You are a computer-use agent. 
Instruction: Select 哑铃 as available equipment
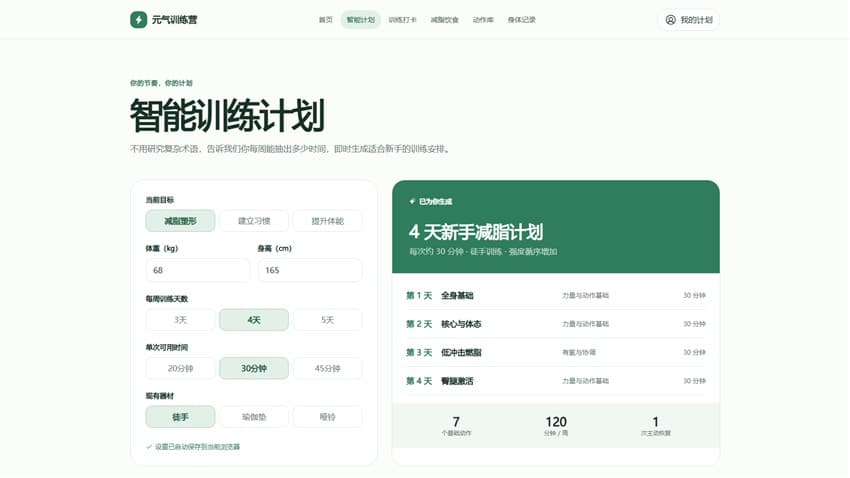[x=327, y=417]
